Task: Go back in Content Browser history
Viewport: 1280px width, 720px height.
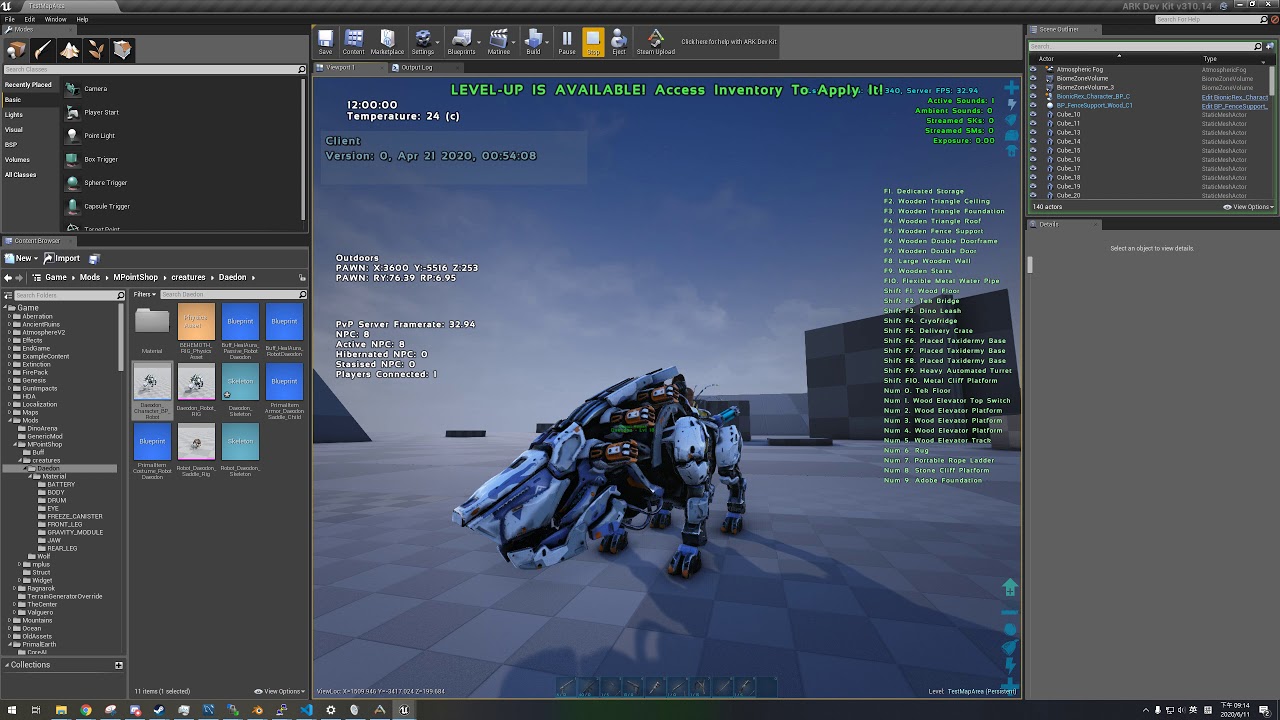Action: tap(8, 277)
